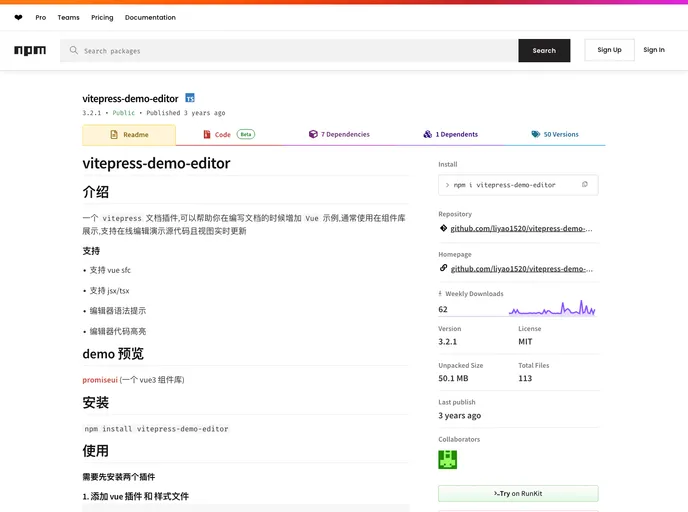
Task: Click the git repository diamond icon
Action: (443, 228)
